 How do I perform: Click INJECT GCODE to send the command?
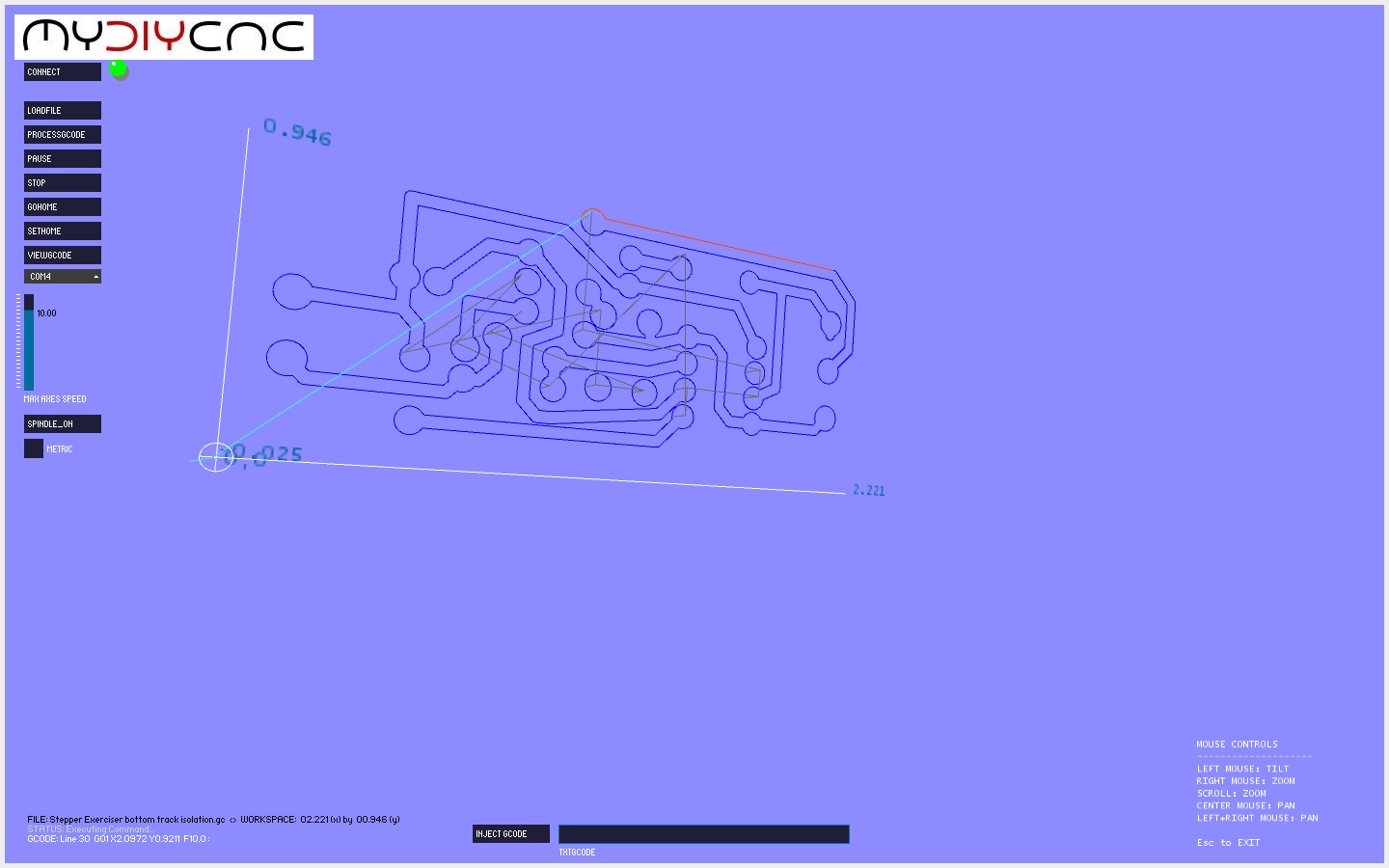coord(510,833)
